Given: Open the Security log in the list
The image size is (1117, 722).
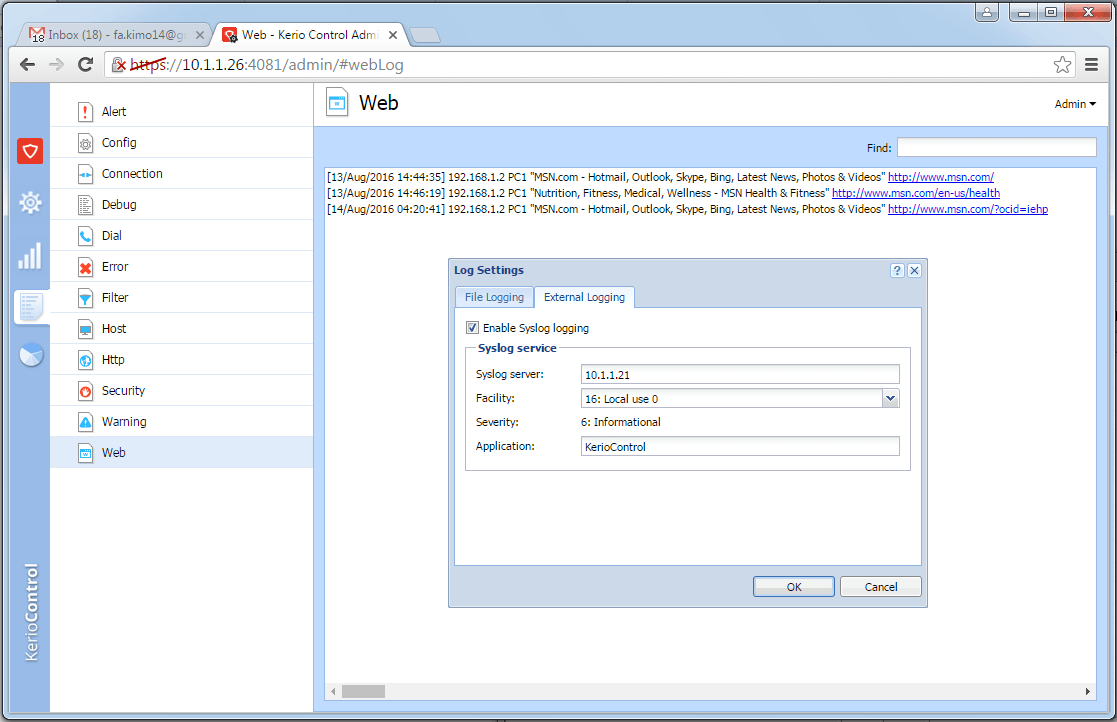Looking at the screenshot, I should click(x=123, y=391).
